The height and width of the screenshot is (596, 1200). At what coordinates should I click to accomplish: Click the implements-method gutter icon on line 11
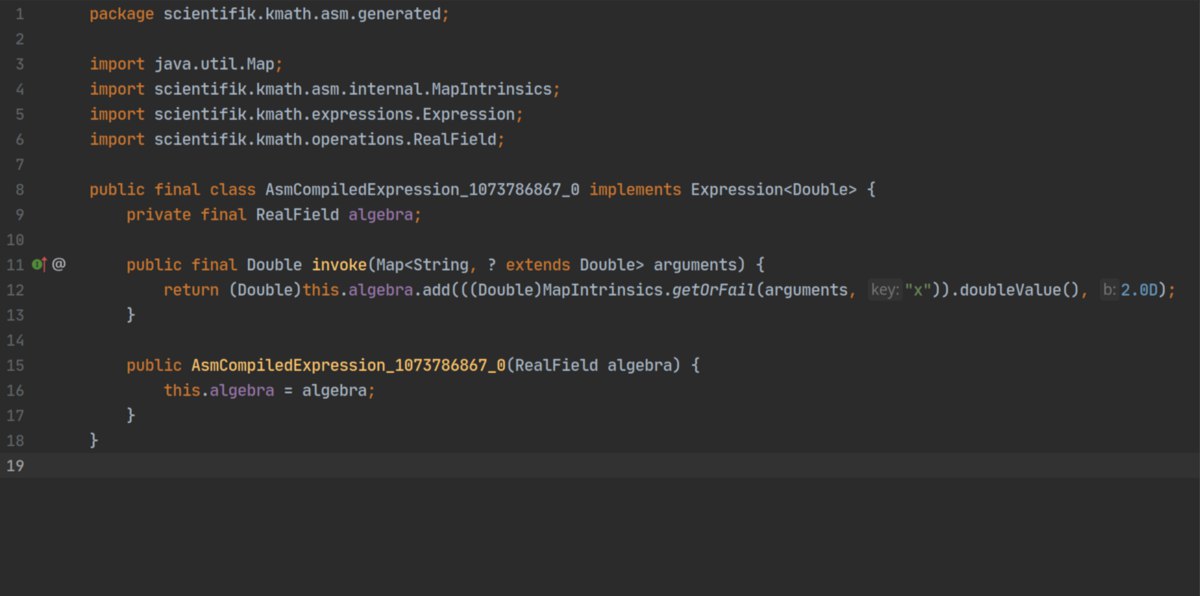tap(39, 265)
